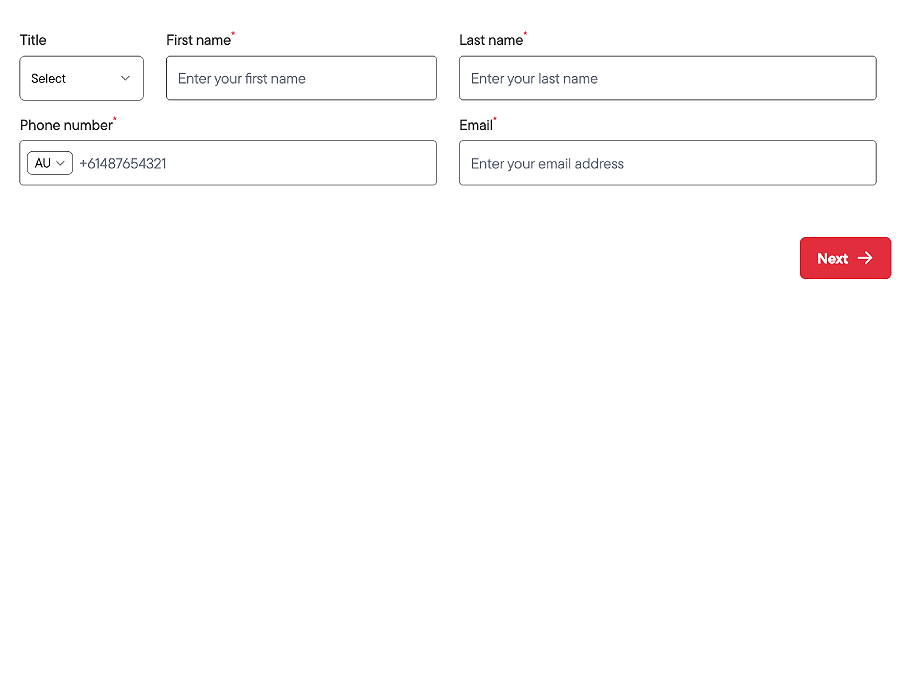The image size is (915, 685).
Task: Click the word Select inside Title dropdown
Action: pos(48,79)
